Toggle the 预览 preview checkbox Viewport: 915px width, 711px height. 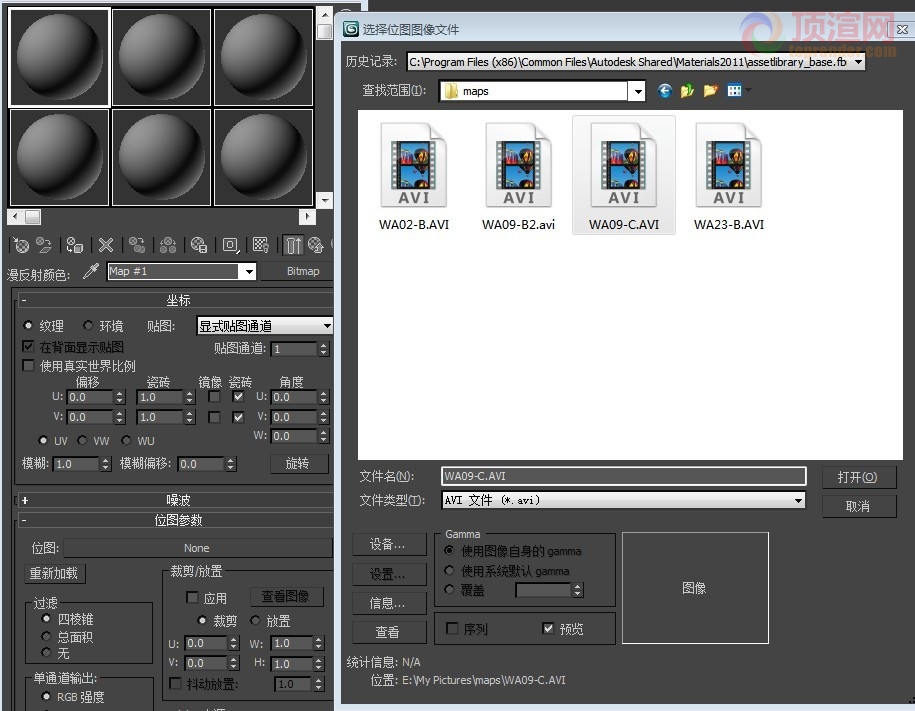coord(547,628)
